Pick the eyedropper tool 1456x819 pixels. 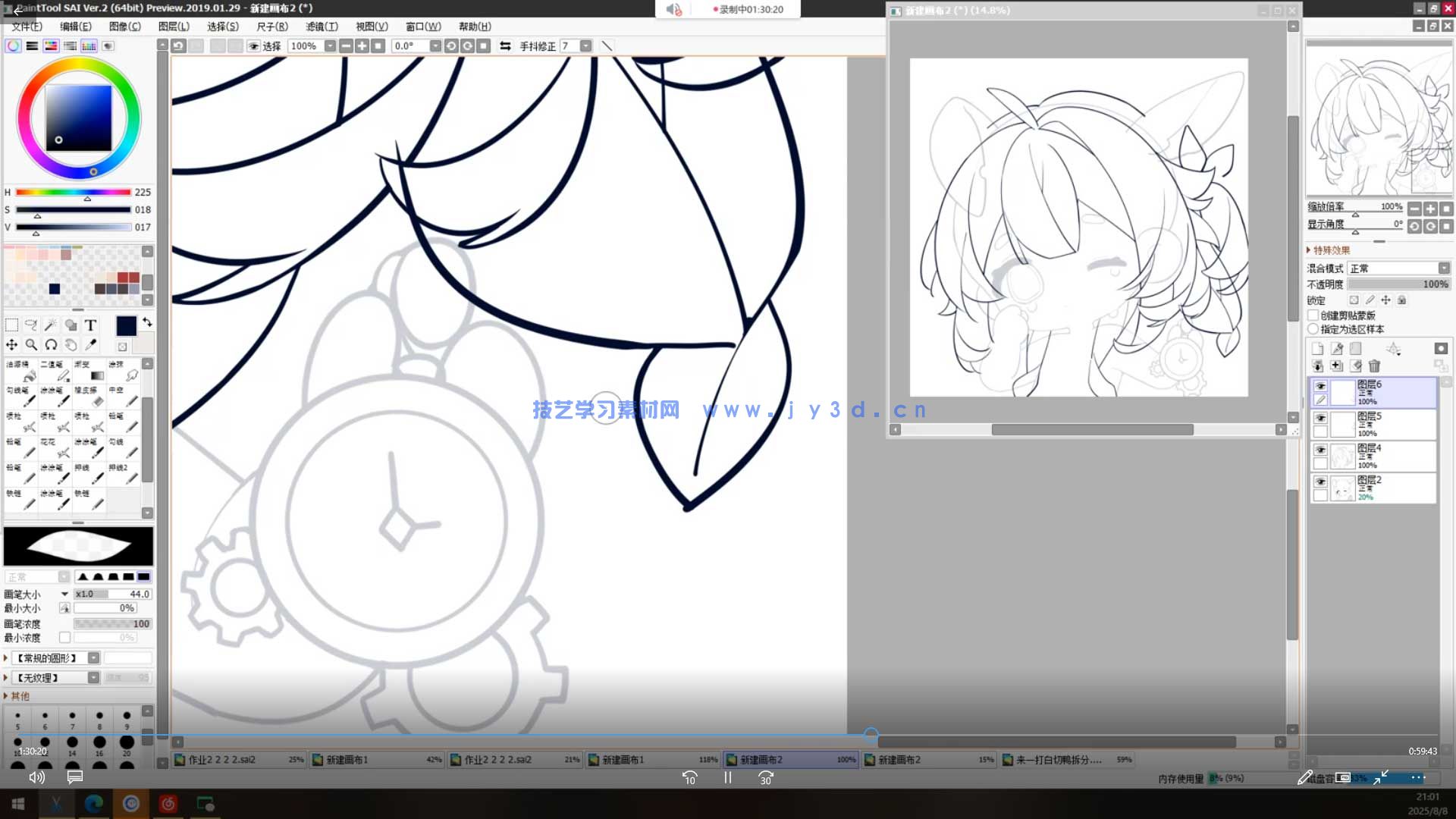[90, 345]
